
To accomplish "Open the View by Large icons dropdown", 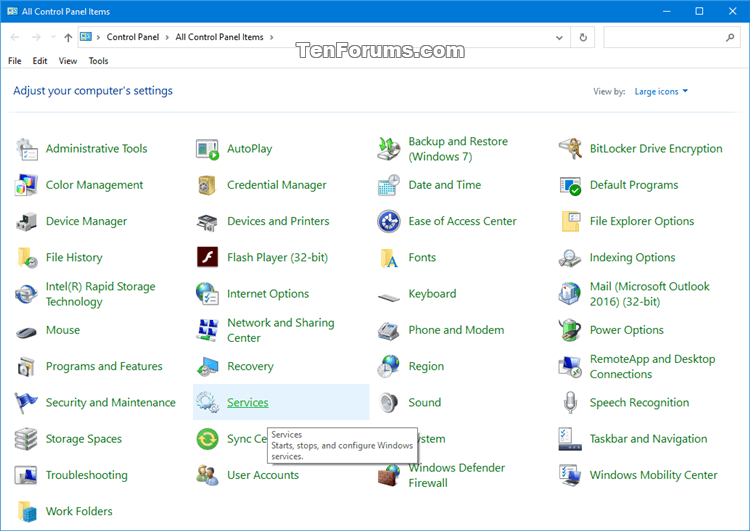I will pos(661,91).
